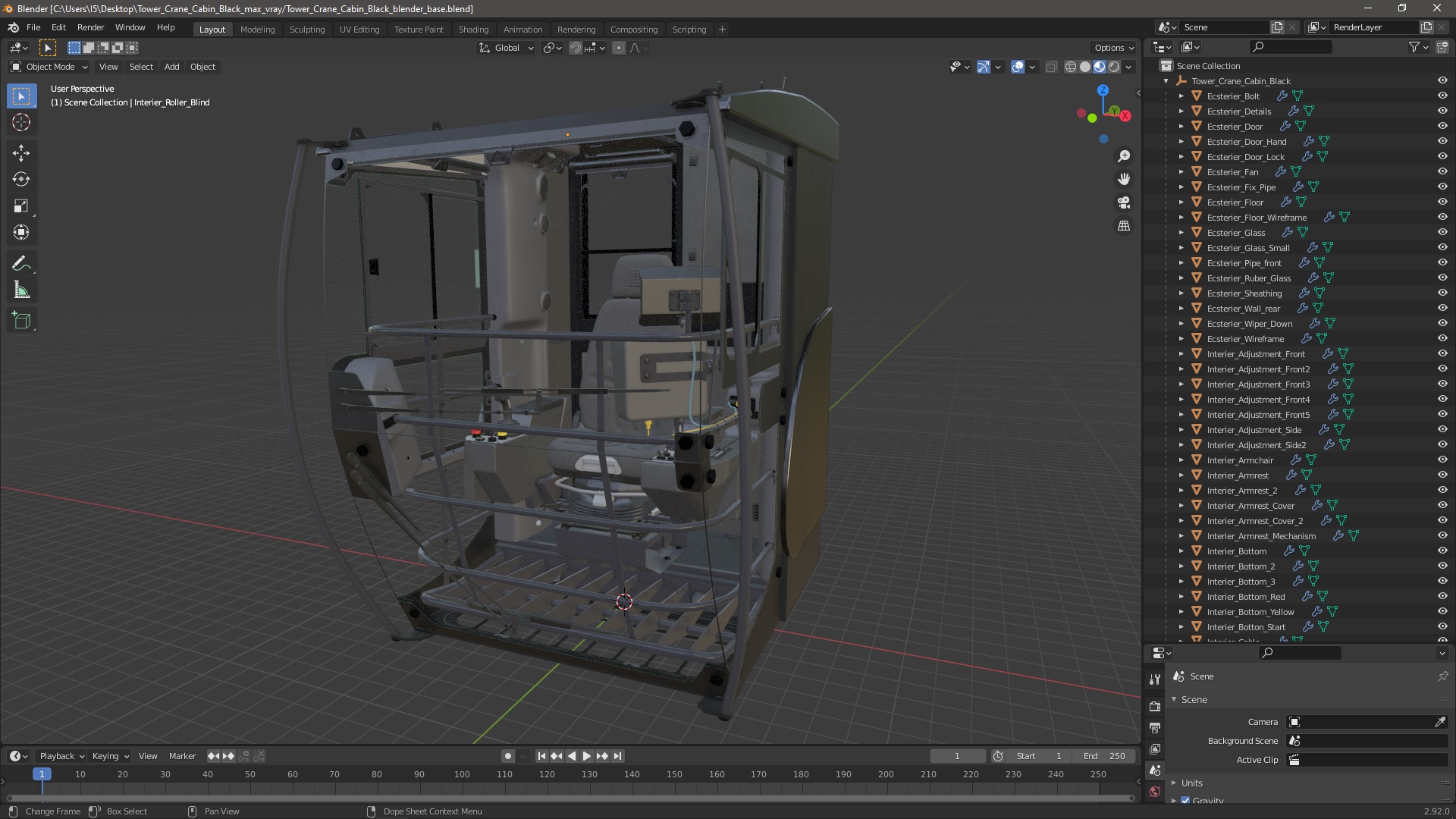Toggle camera view icon in viewport
The height and width of the screenshot is (819, 1456).
(x=1124, y=202)
